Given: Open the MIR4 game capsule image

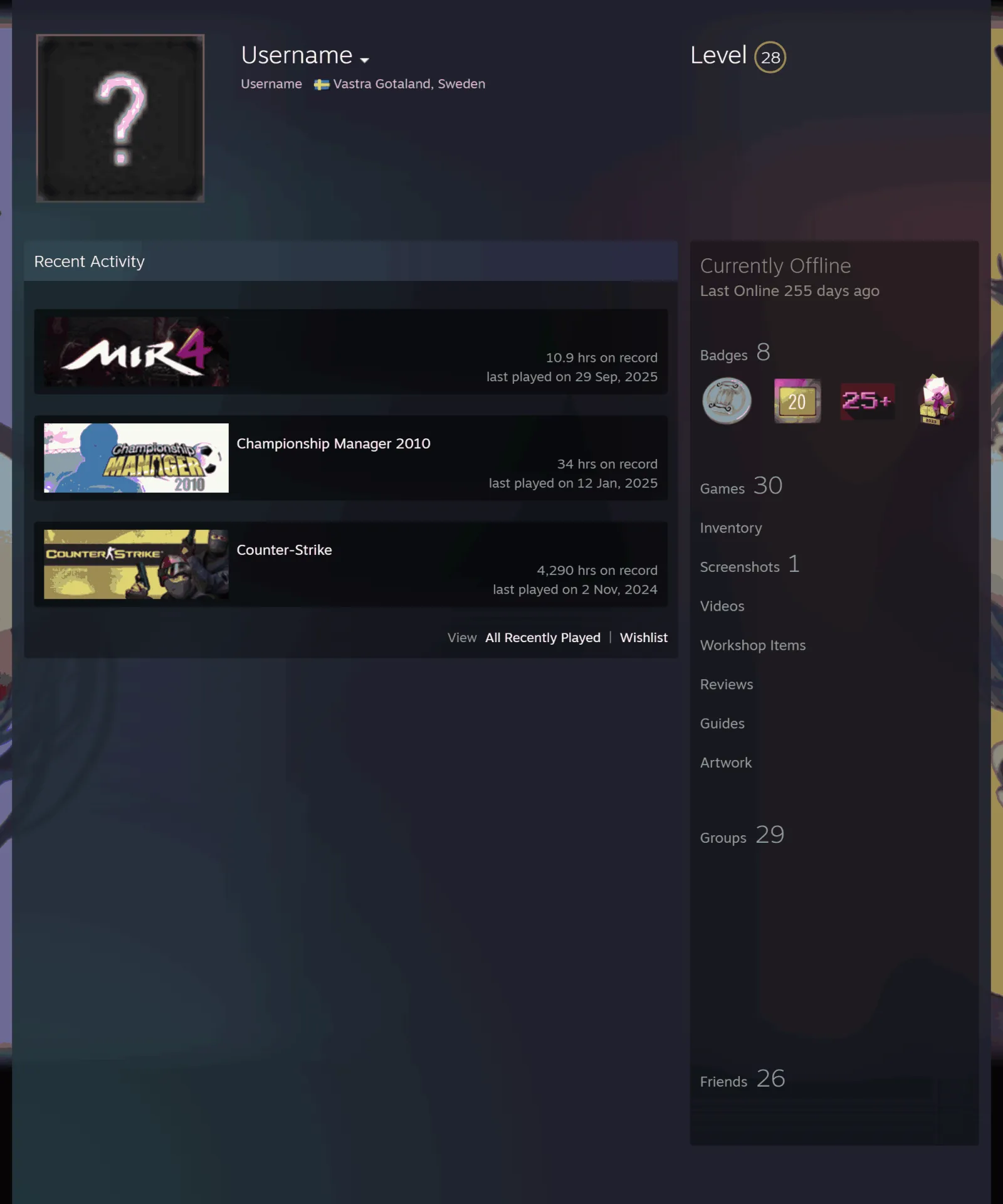Looking at the screenshot, I should coord(136,352).
